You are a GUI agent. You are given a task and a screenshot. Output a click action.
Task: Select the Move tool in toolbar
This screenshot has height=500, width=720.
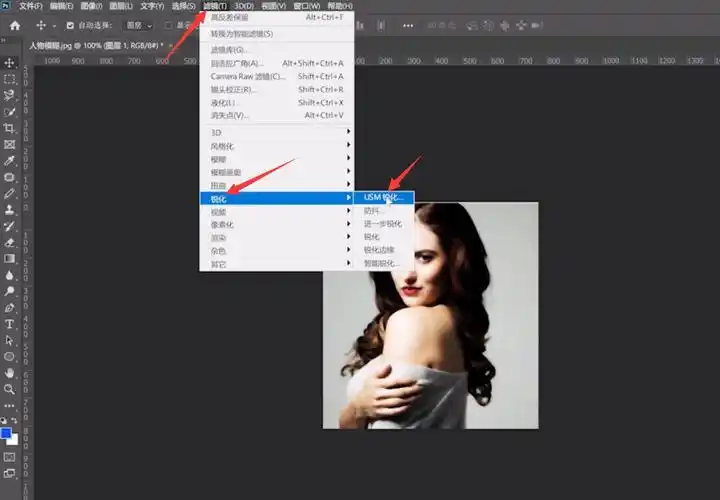coord(10,62)
